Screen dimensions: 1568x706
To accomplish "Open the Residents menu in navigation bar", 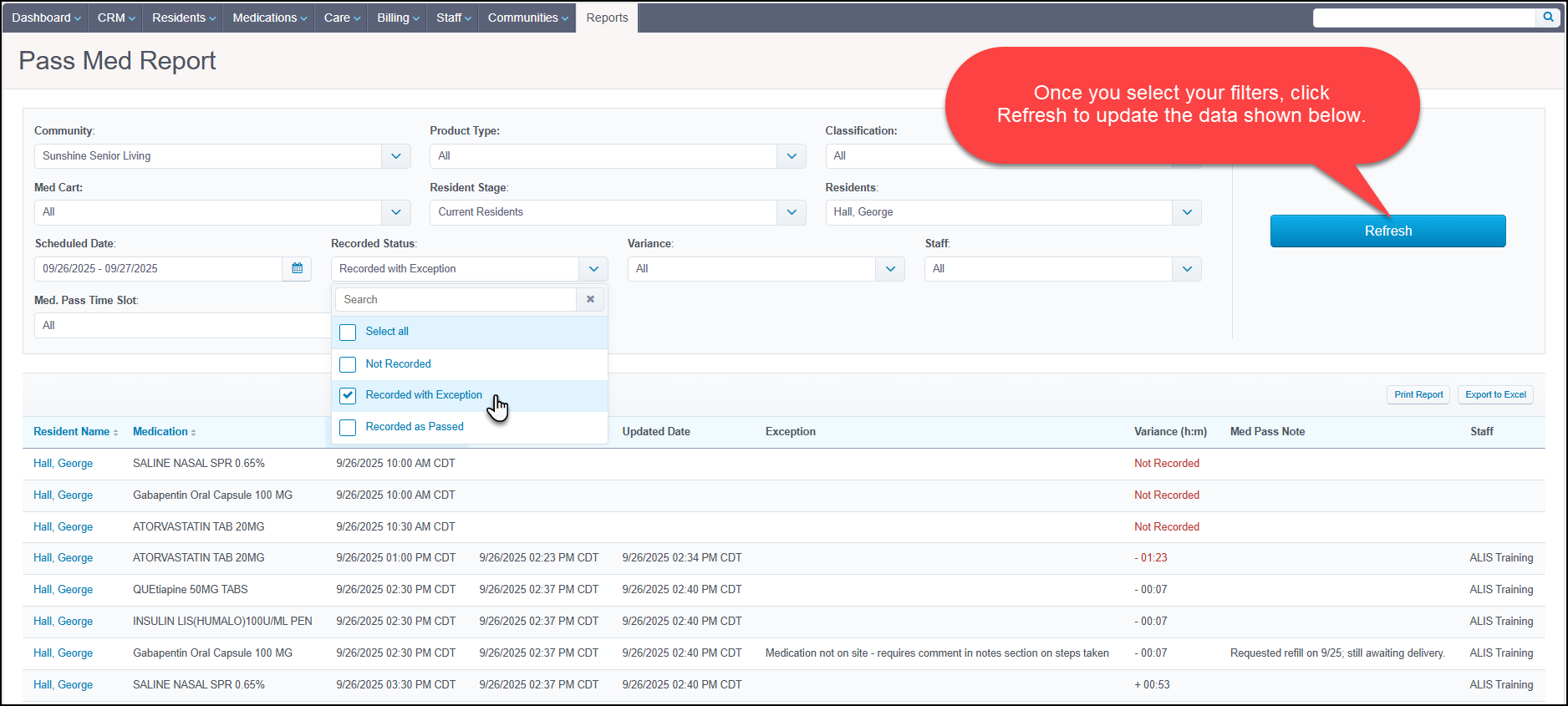I will point(183,18).
